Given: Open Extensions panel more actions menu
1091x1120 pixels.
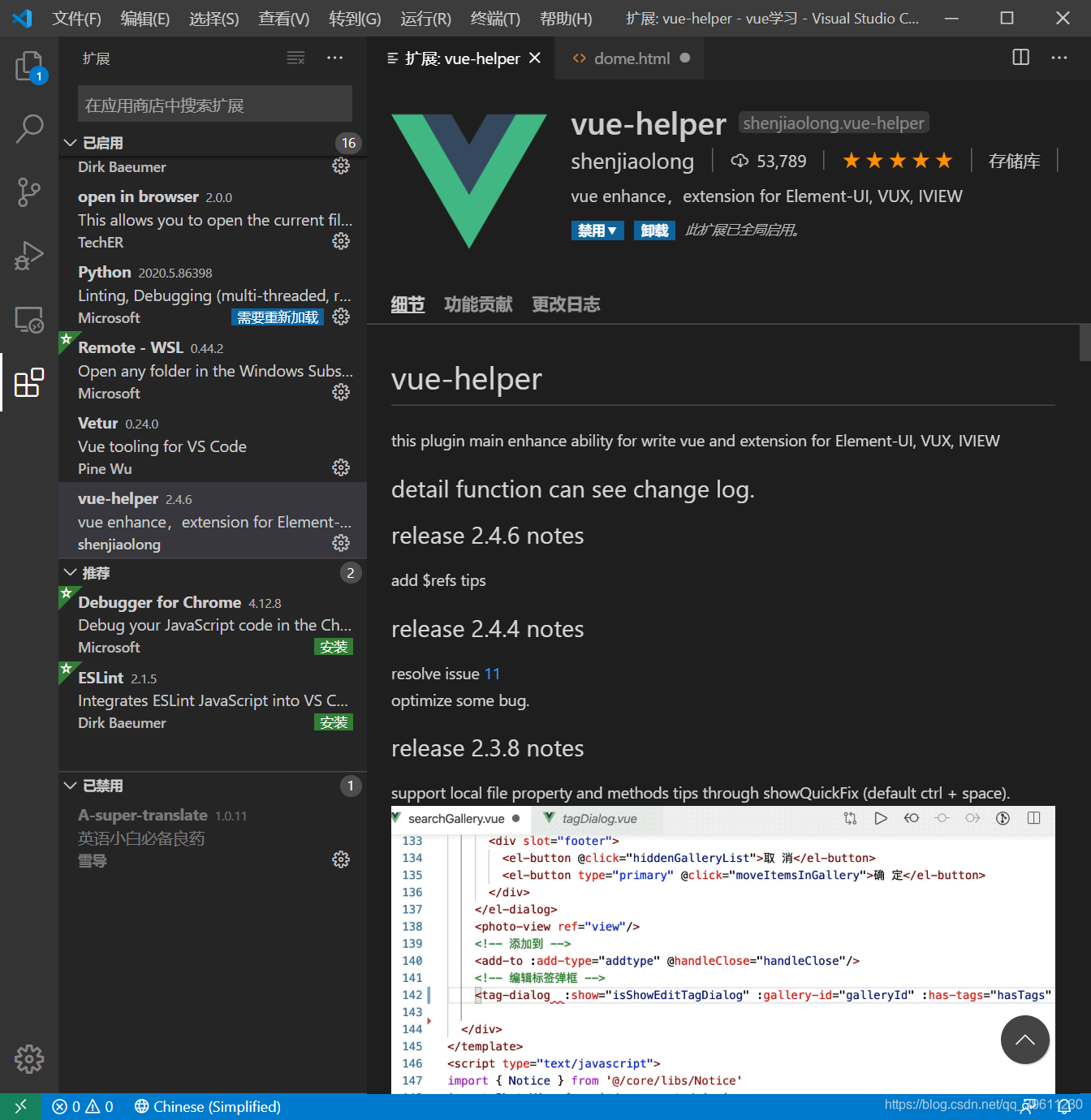Looking at the screenshot, I should [334, 58].
